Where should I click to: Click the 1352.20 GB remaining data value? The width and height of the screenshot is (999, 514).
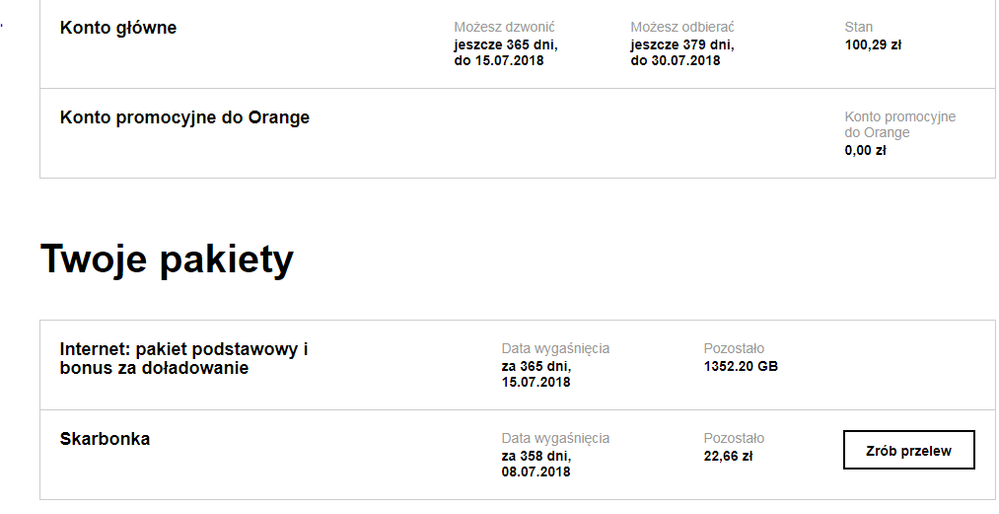(741, 366)
